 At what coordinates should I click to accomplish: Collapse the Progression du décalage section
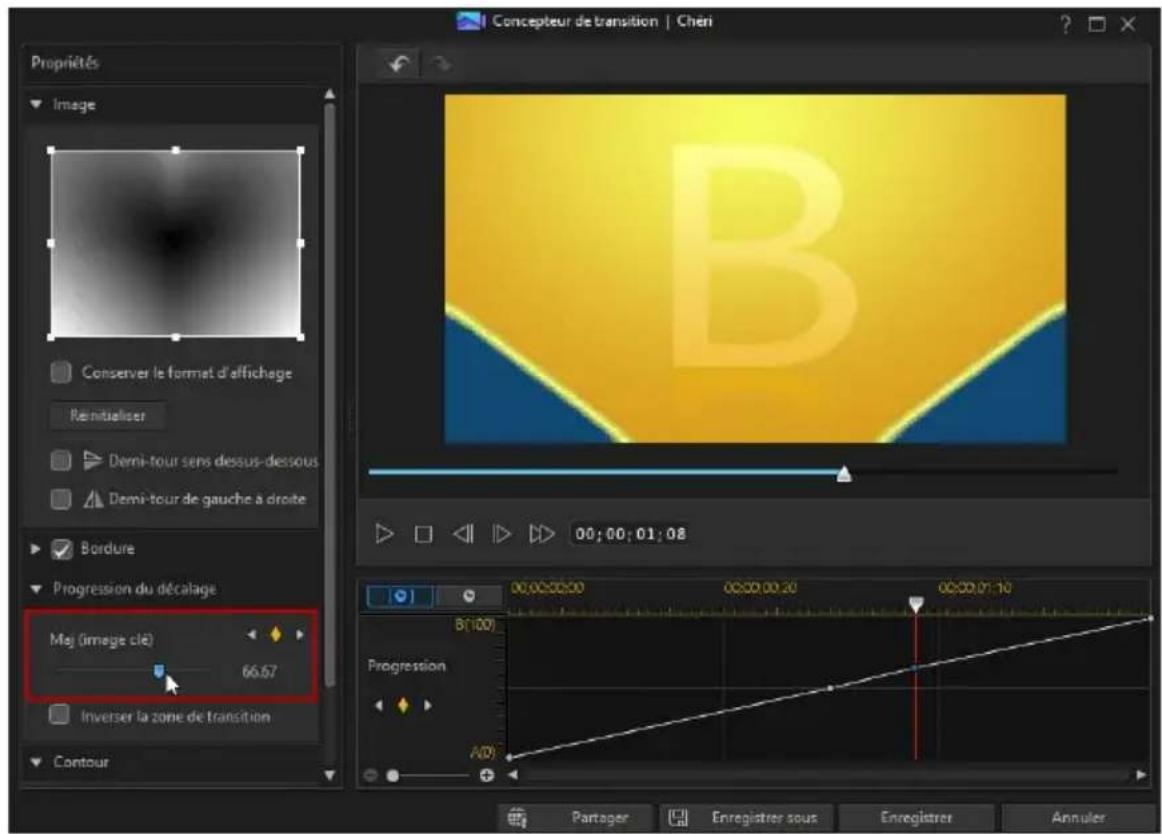pos(36,589)
